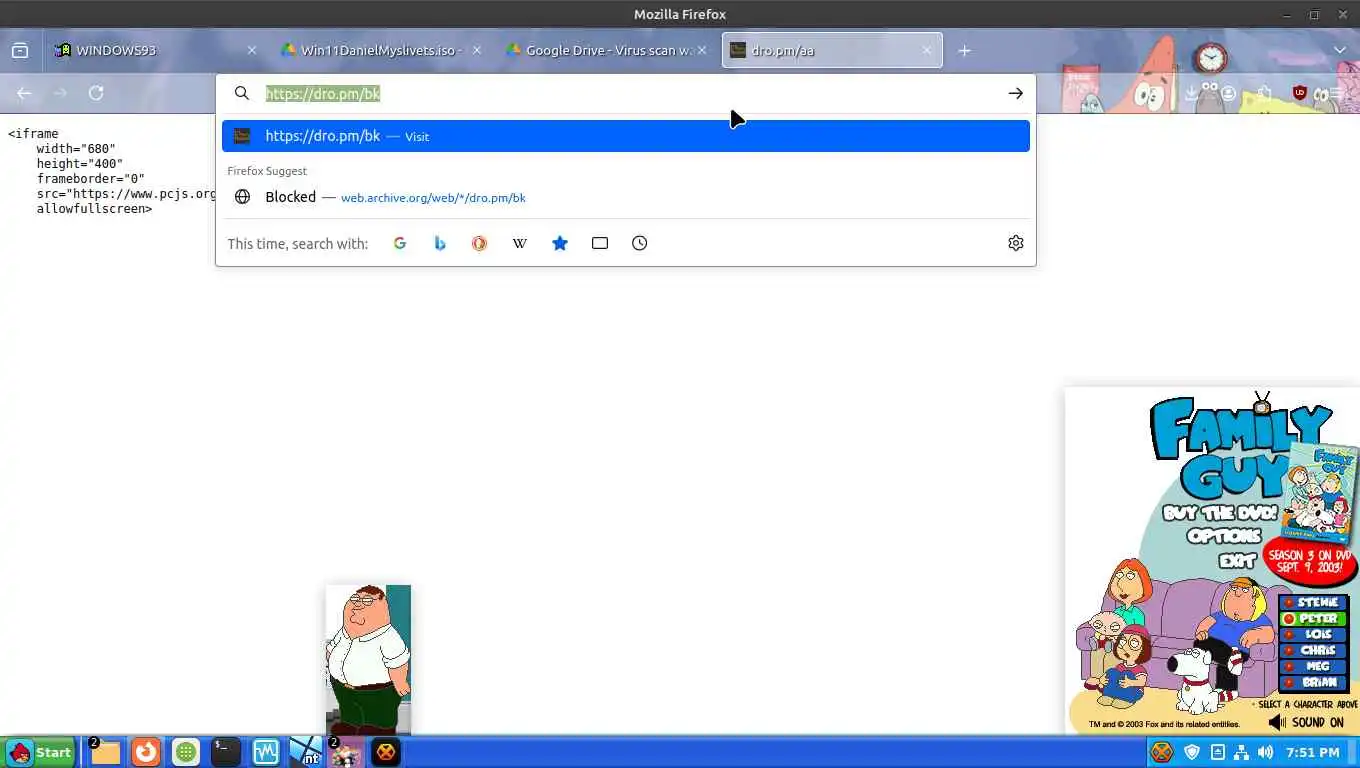This screenshot has width=1360, height=768.
Task: Select the dro.pm/aa tab
Action: tap(832, 50)
